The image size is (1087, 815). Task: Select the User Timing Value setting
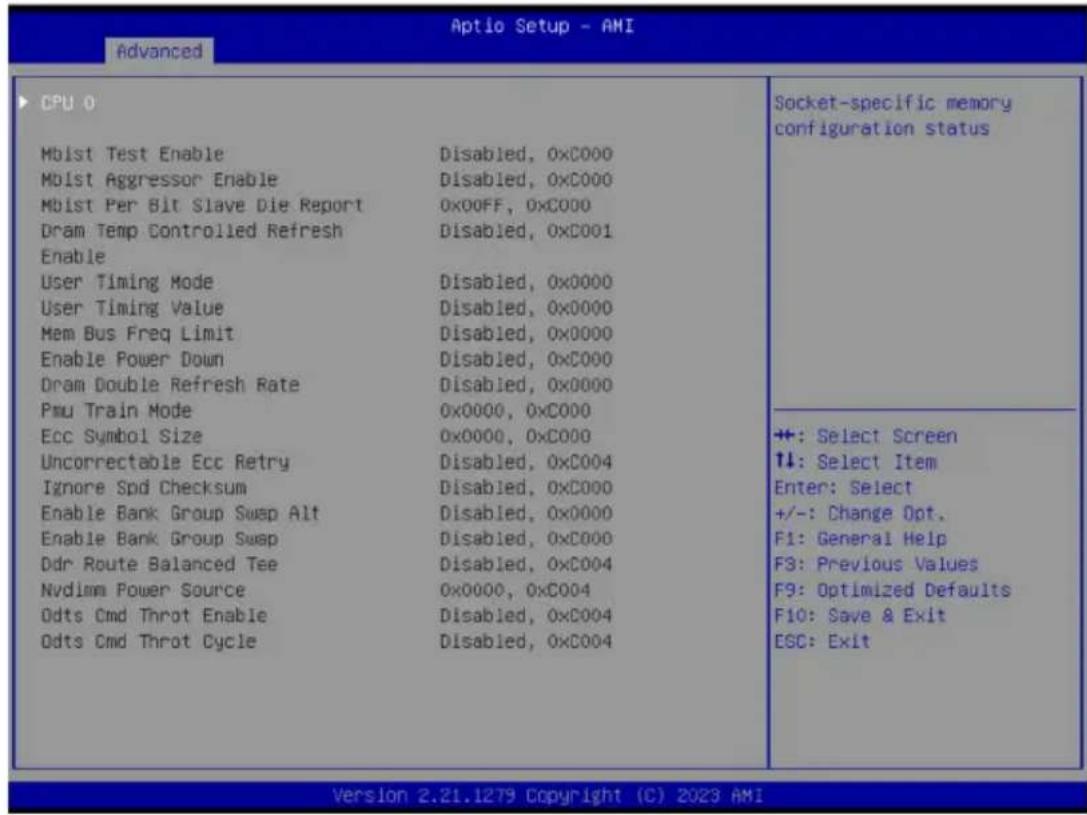coord(327,308)
